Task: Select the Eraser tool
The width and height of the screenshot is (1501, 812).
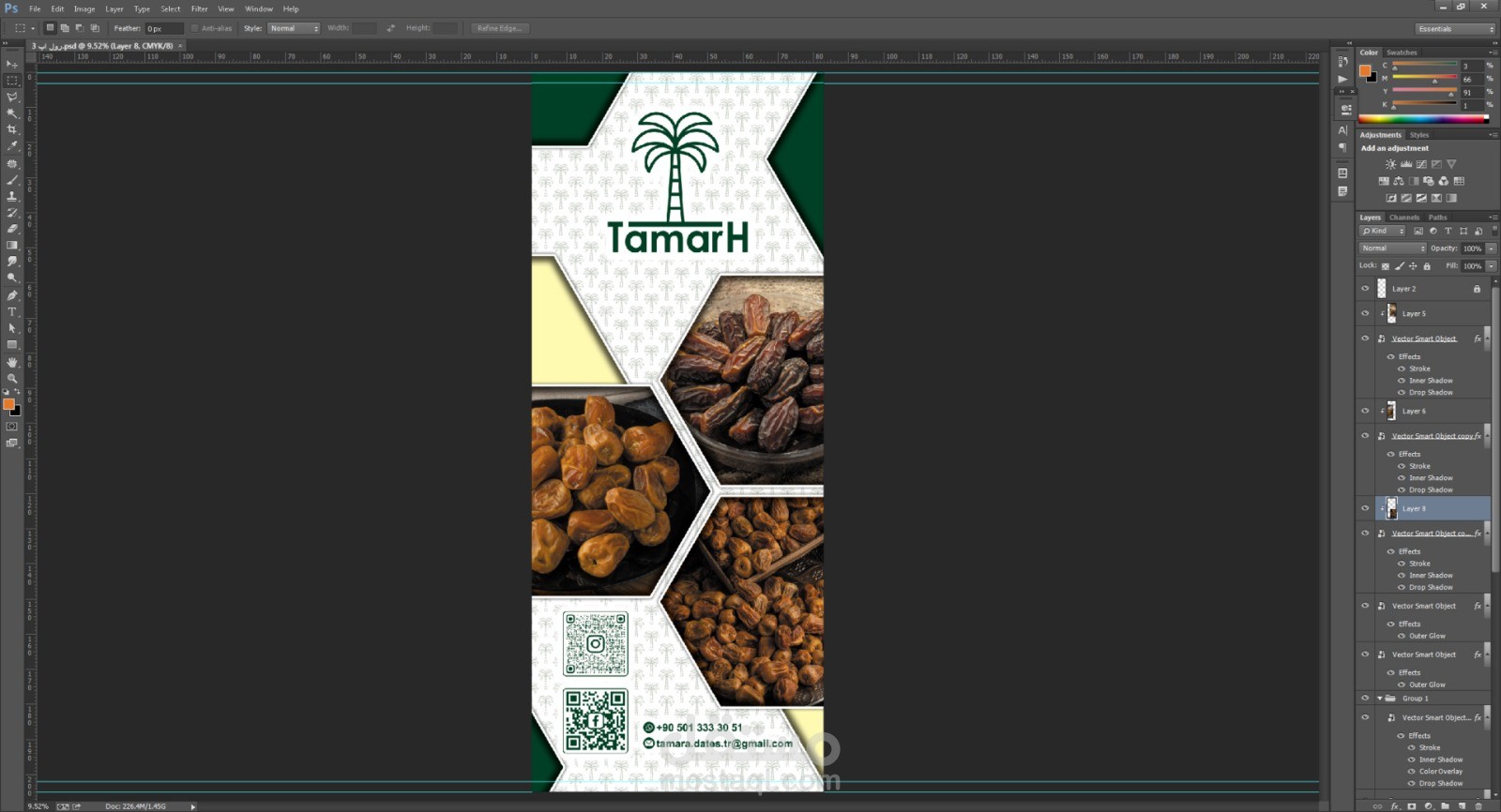Action: pos(12,229)
